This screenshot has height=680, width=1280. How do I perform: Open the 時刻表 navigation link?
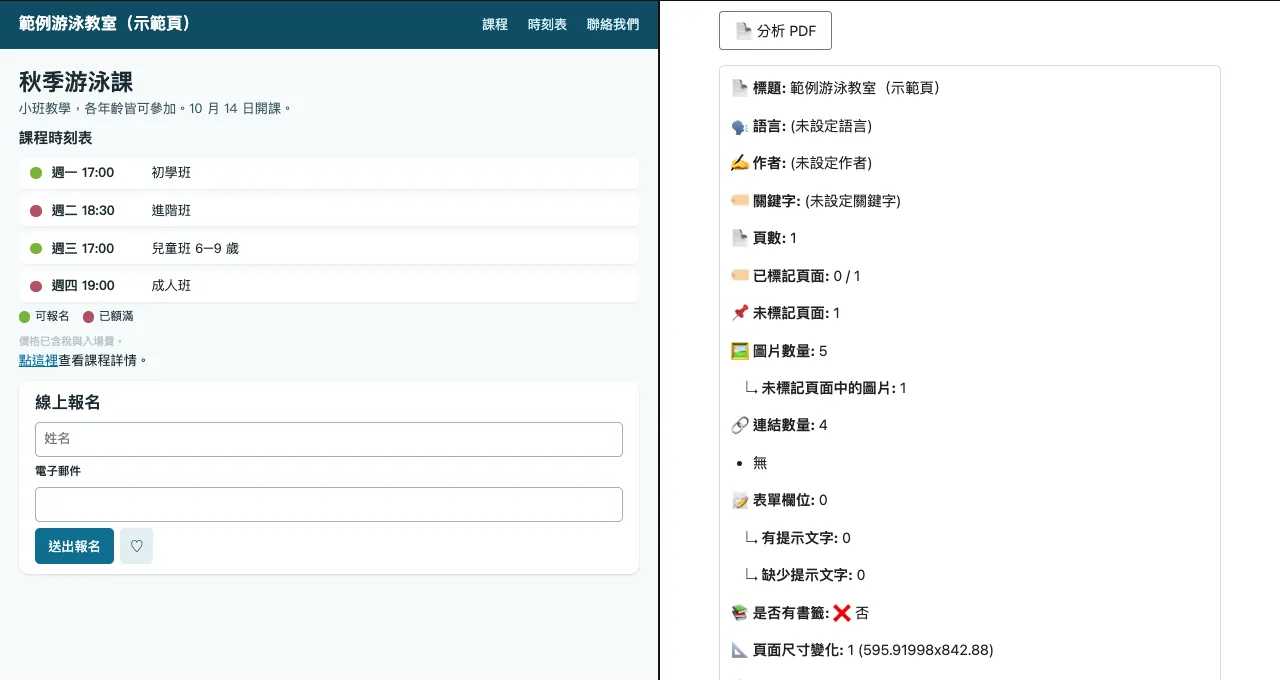(x=547, y=24)
